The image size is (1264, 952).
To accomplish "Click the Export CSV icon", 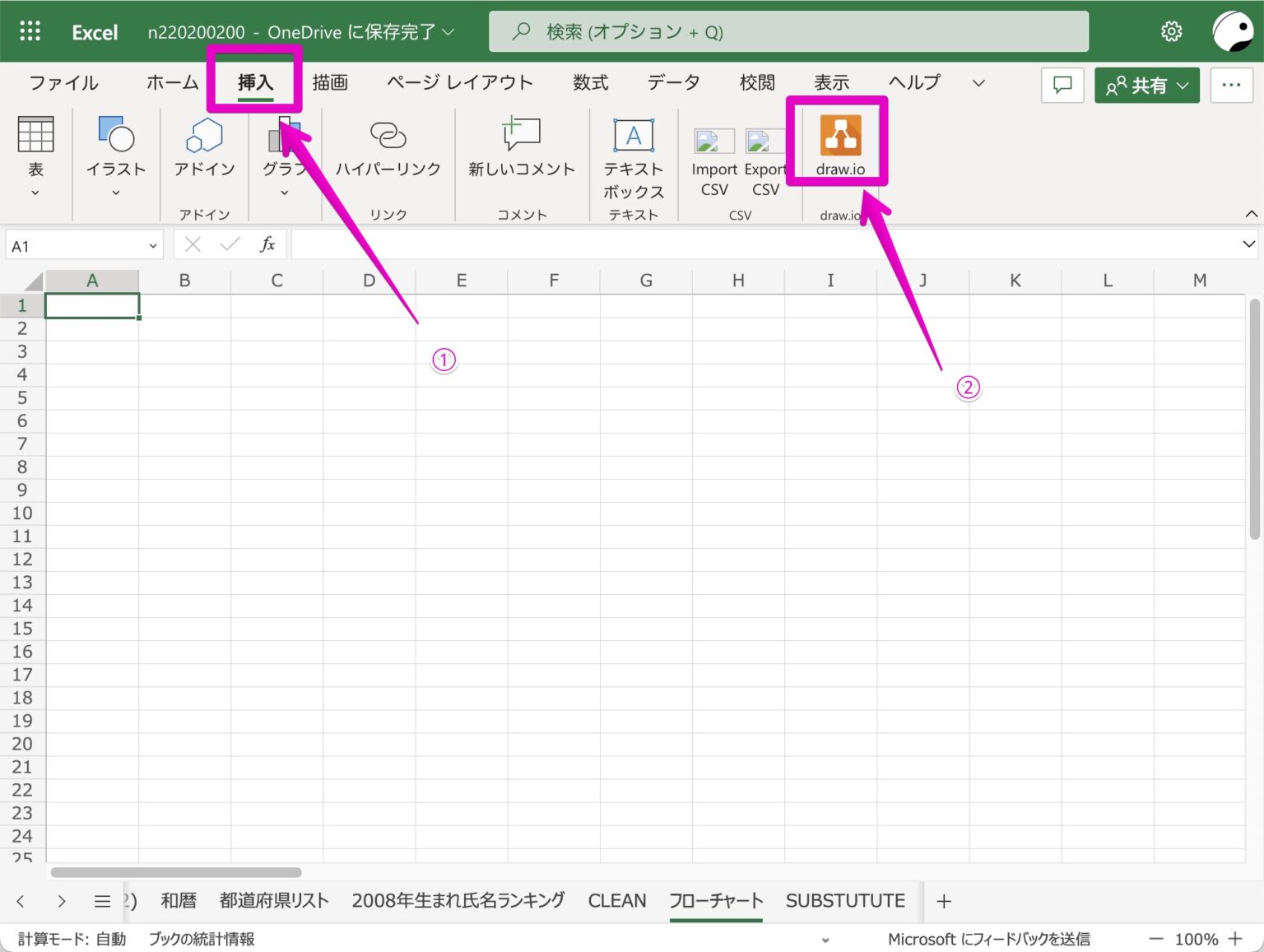I will 764,140.
